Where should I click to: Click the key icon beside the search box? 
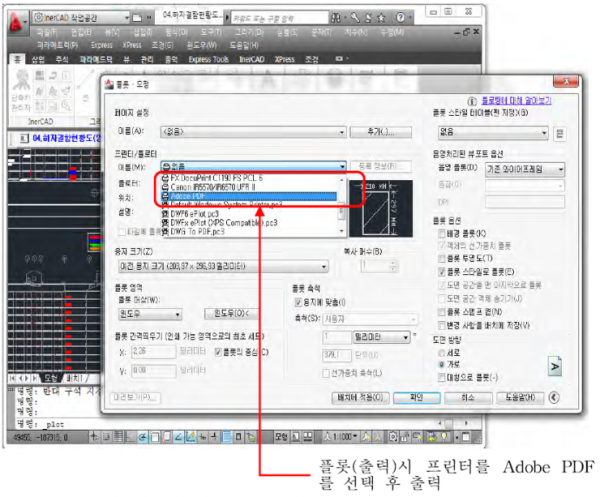click(355, 18)
